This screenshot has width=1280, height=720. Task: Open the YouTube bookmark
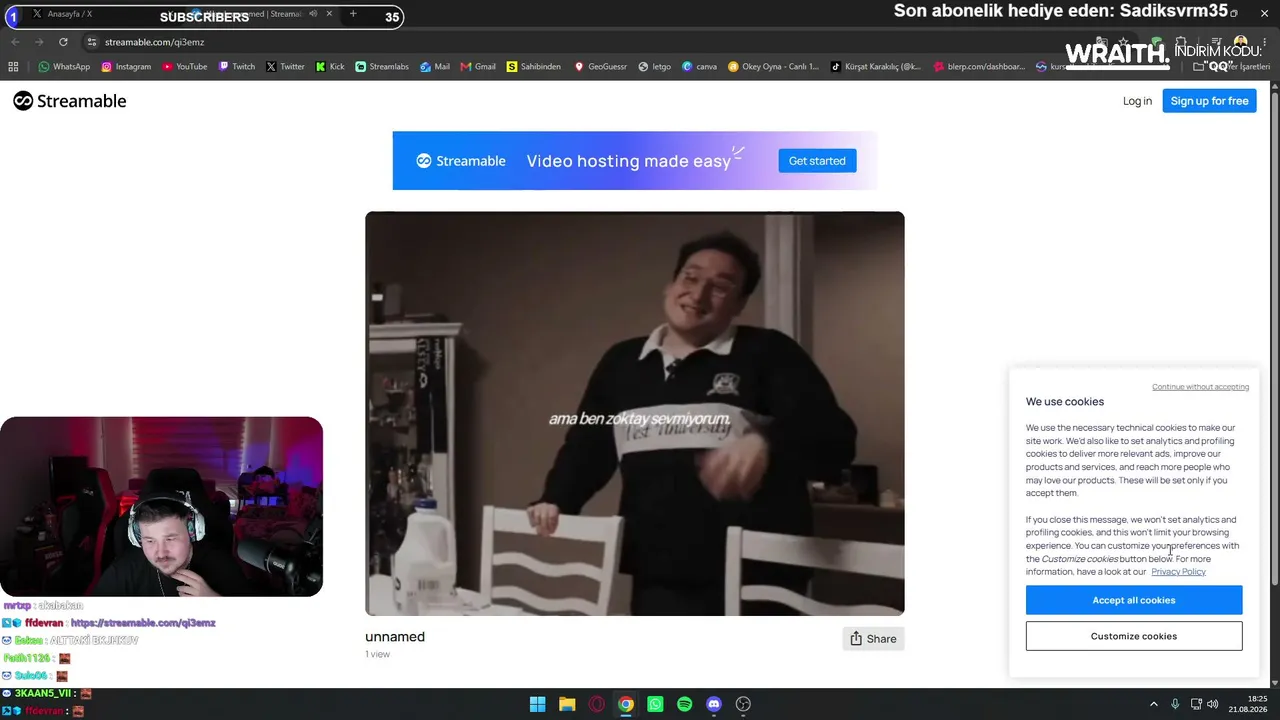(184, 67)
